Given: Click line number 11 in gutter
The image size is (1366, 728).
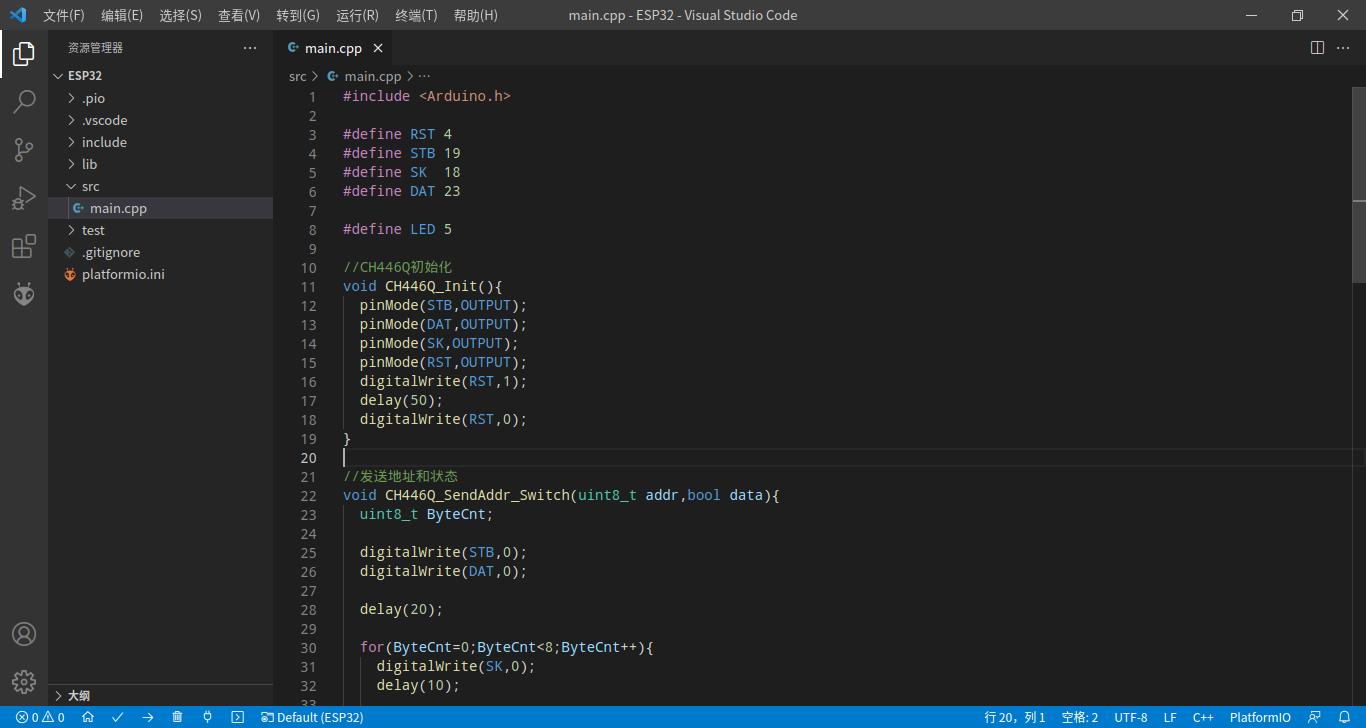Looking at the screenshot, I should pos(308,287).
